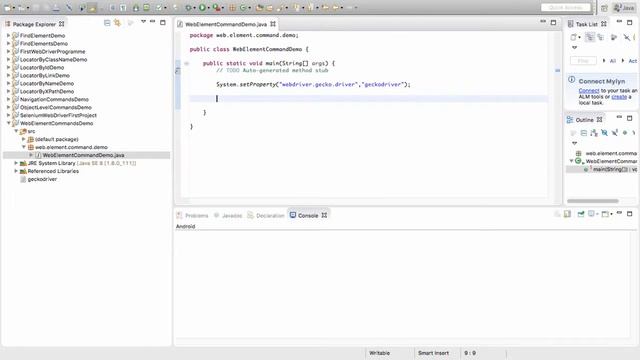The image size is (640, 360).
Task: Click the create link in Mylyn notice
Action: click(x=619, y=97)
